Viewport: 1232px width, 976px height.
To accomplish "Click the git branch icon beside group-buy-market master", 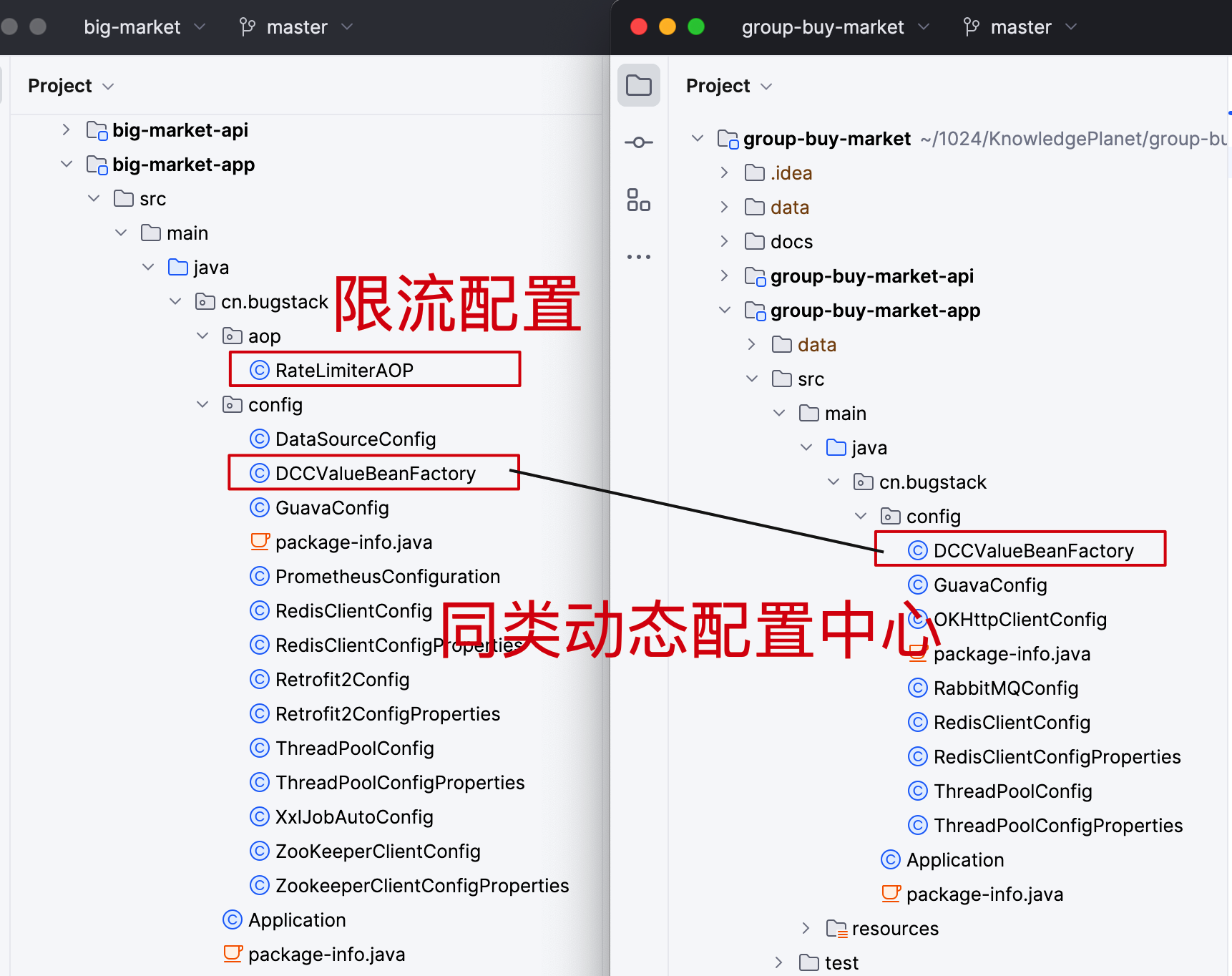I will tap(971, 27).
